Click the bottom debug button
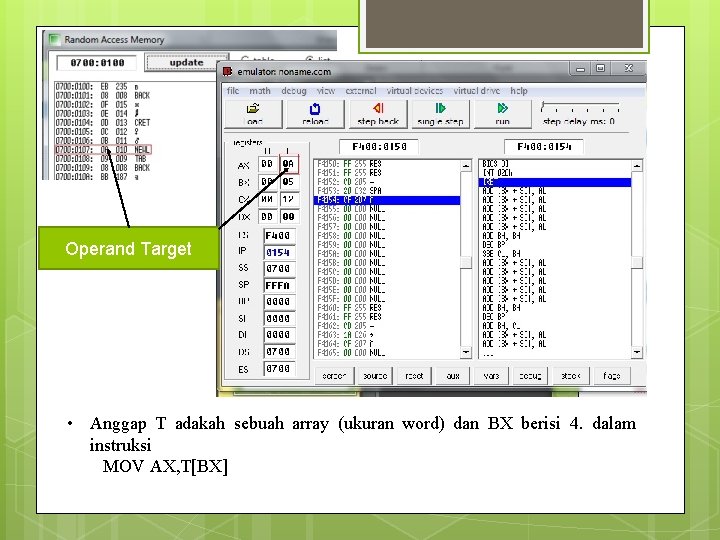The height and width of the screenshot is (540, 720). (530, 376)
